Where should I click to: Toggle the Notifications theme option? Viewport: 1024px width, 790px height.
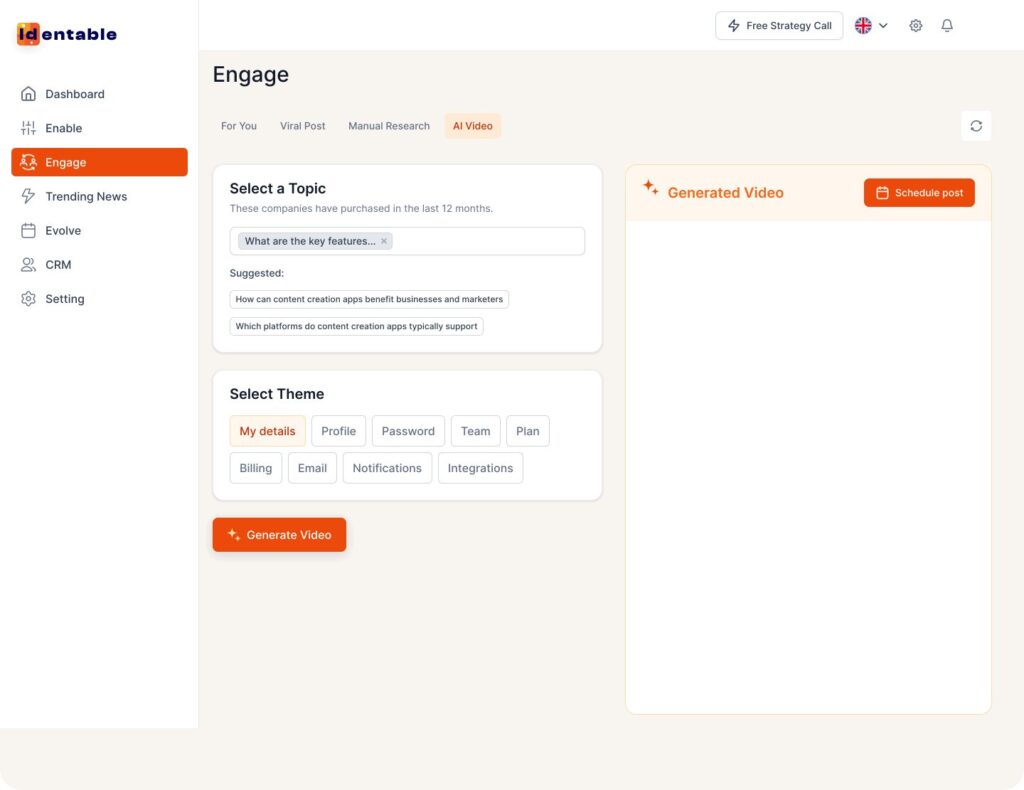point(387,467)
